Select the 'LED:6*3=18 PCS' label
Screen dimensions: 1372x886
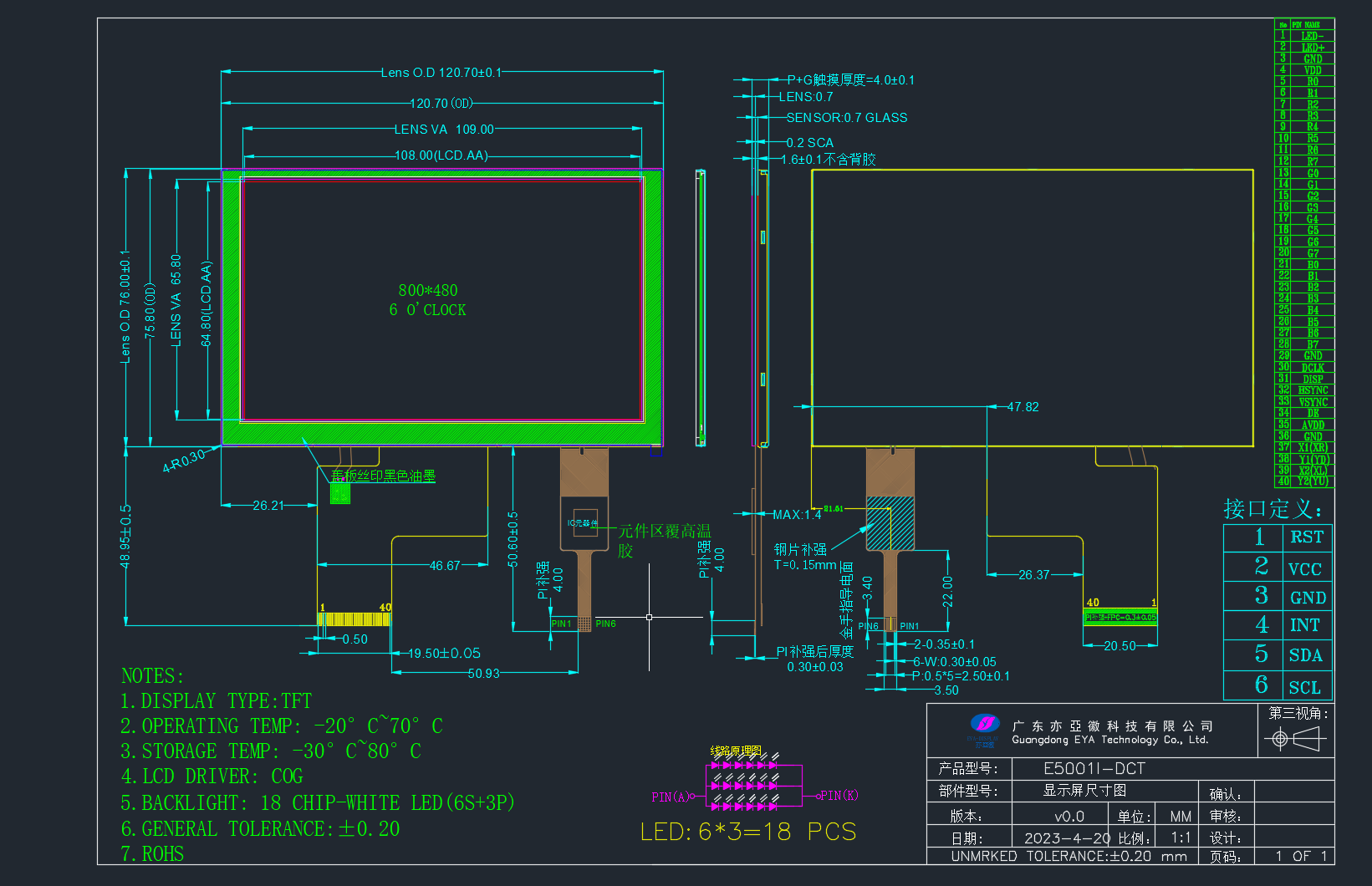pos(748,833)
